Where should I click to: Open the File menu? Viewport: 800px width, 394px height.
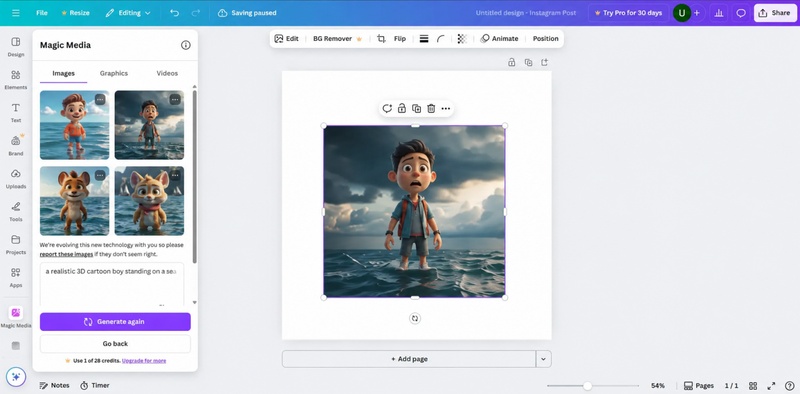(42, 13)
